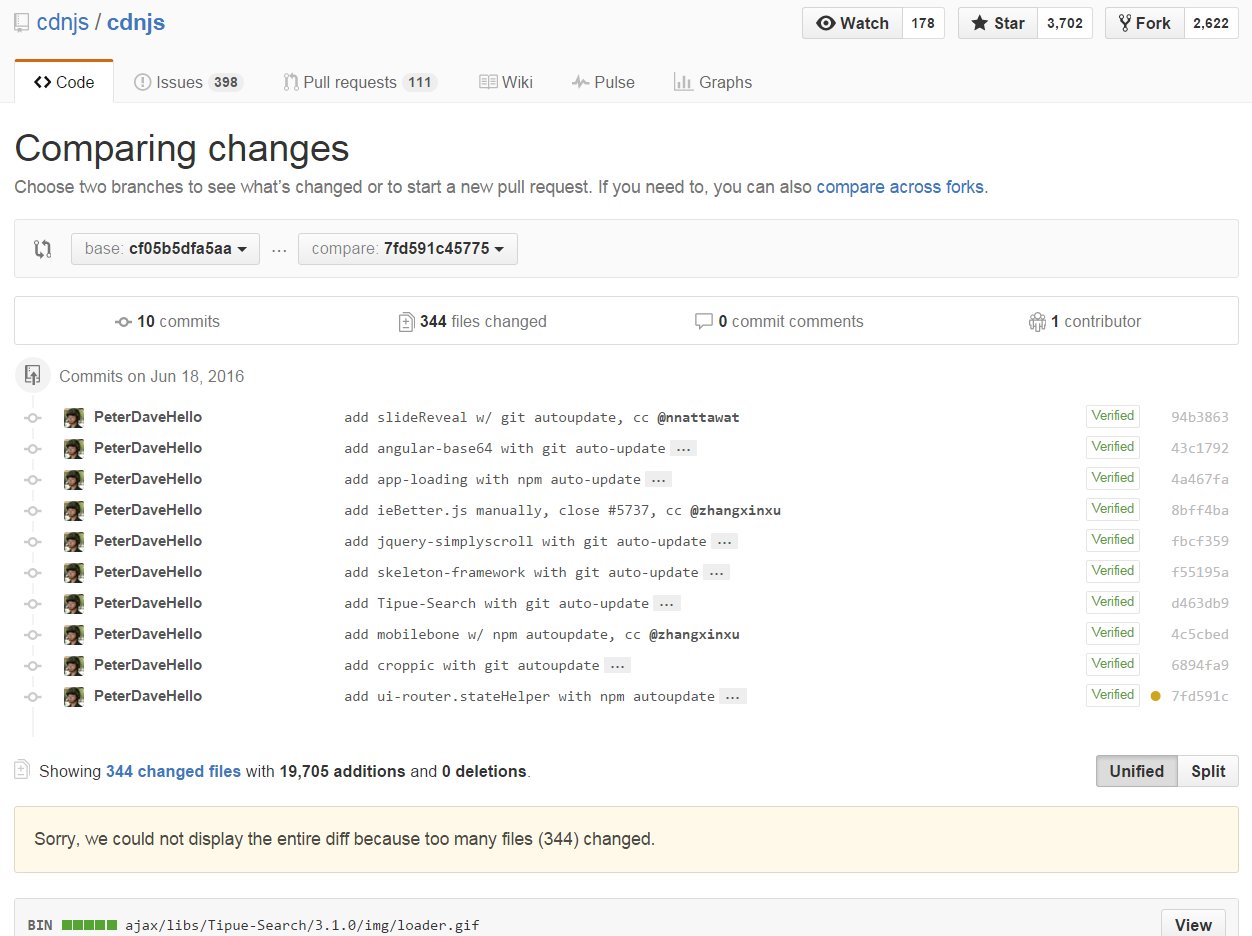Click Verified badge for commit 43c1792
Image resolution: width=1252 pixels, height=936 pixels.
click(x=1113, y=447)
